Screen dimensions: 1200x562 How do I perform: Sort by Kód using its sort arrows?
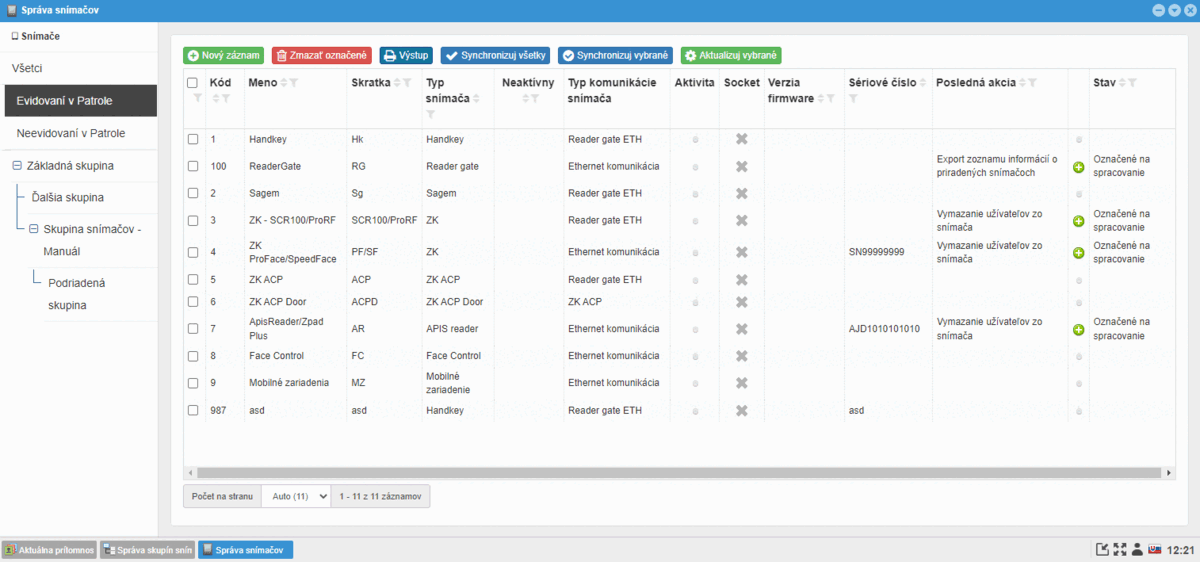click(x=216, y=98)
